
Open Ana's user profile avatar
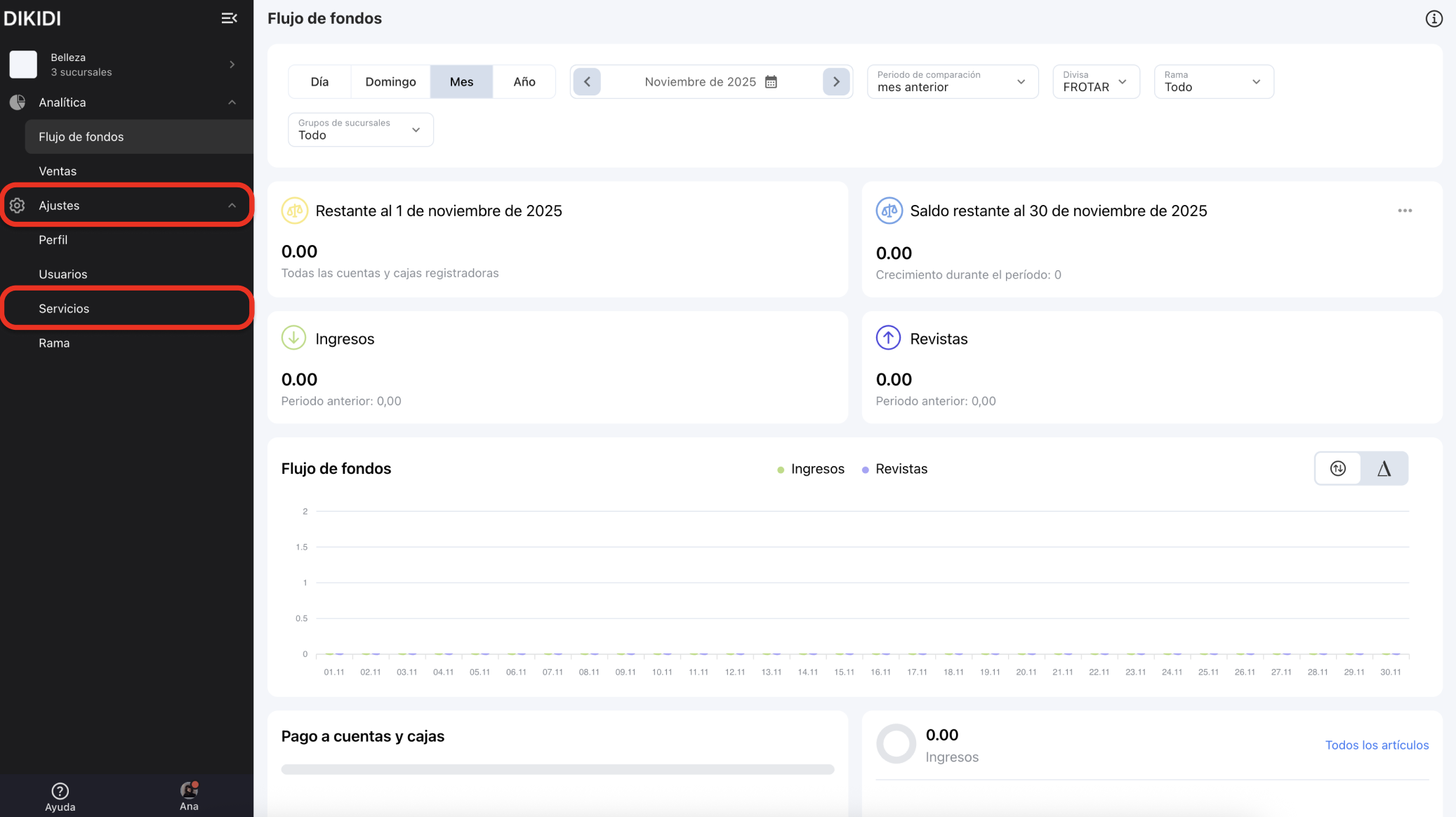click(x=189, y=792)
